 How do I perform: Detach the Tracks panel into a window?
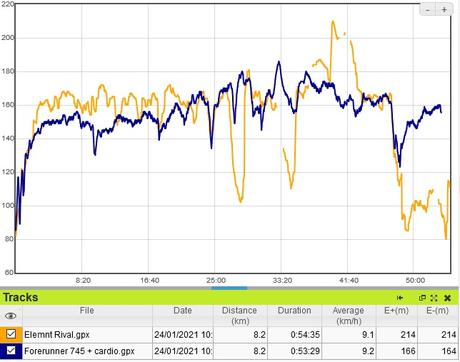pyautogui.click(x=422, y=298)
